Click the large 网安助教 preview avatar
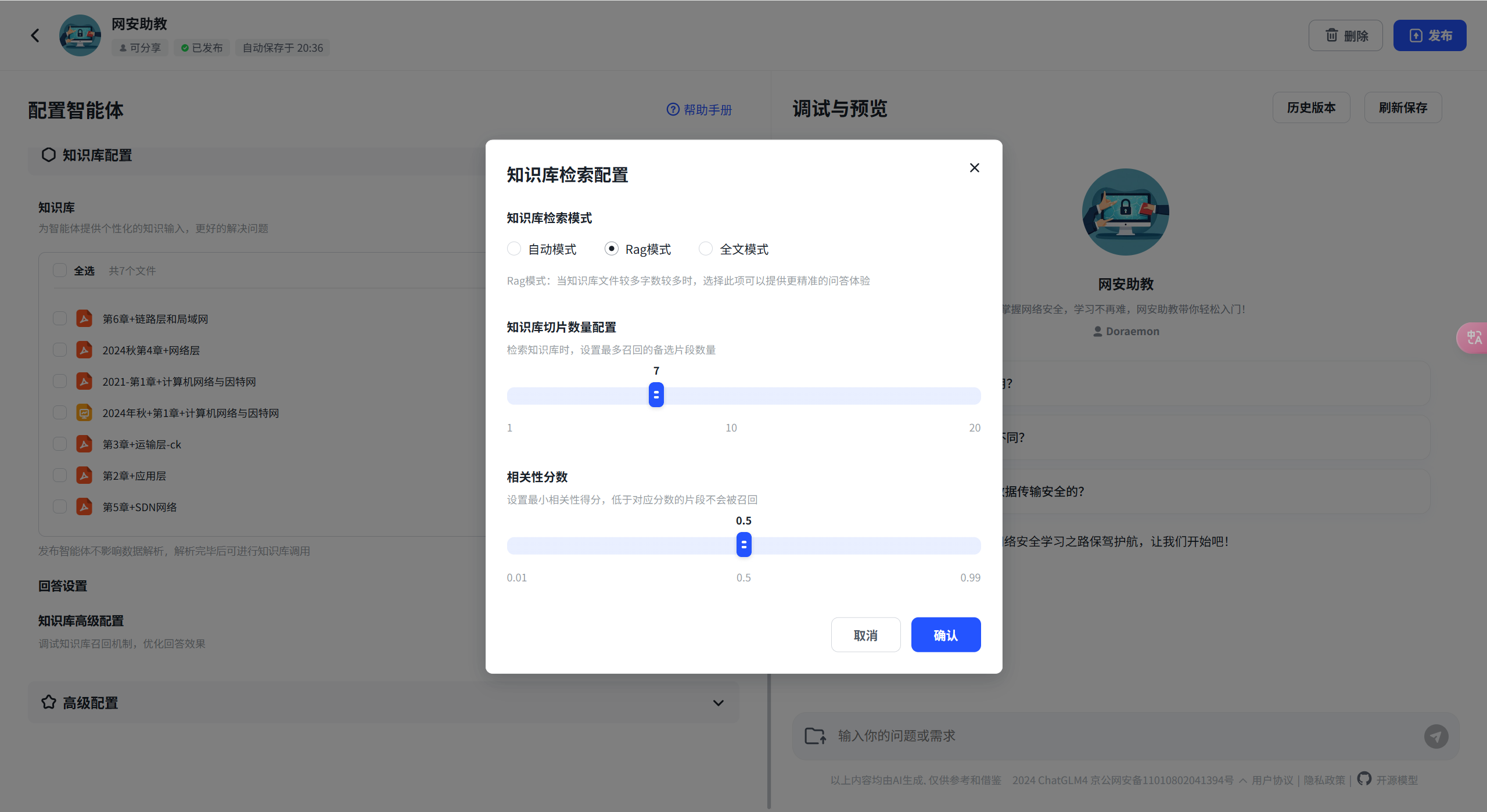Image resolution: width=1487 pixels, height=812 pixels. click(1126, 212)
